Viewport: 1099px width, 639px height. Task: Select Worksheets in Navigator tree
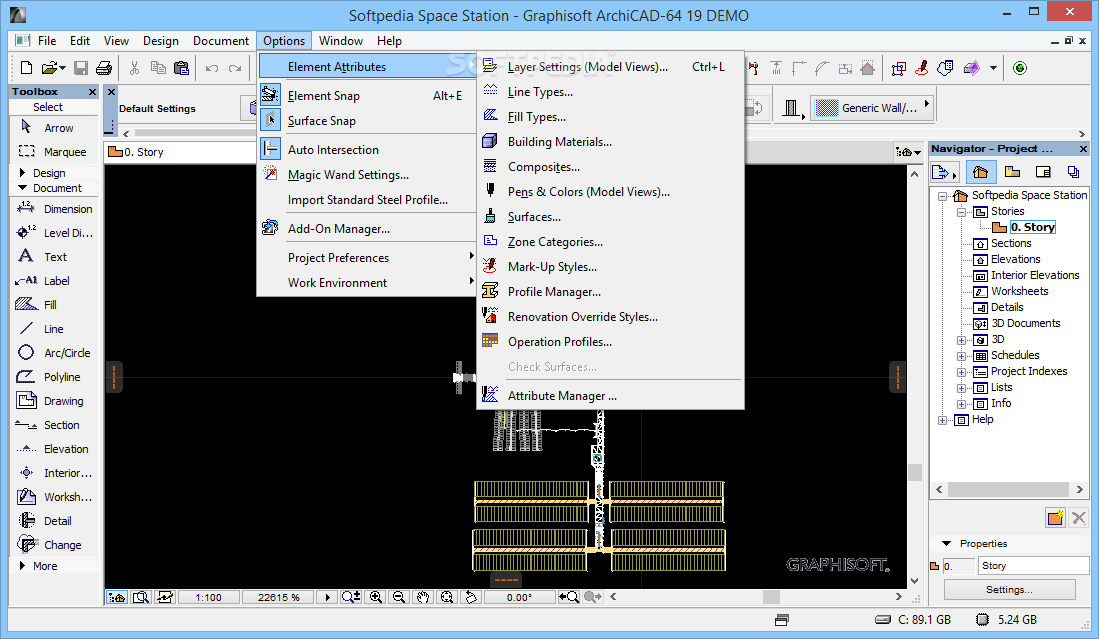(x=1019, y=291)
